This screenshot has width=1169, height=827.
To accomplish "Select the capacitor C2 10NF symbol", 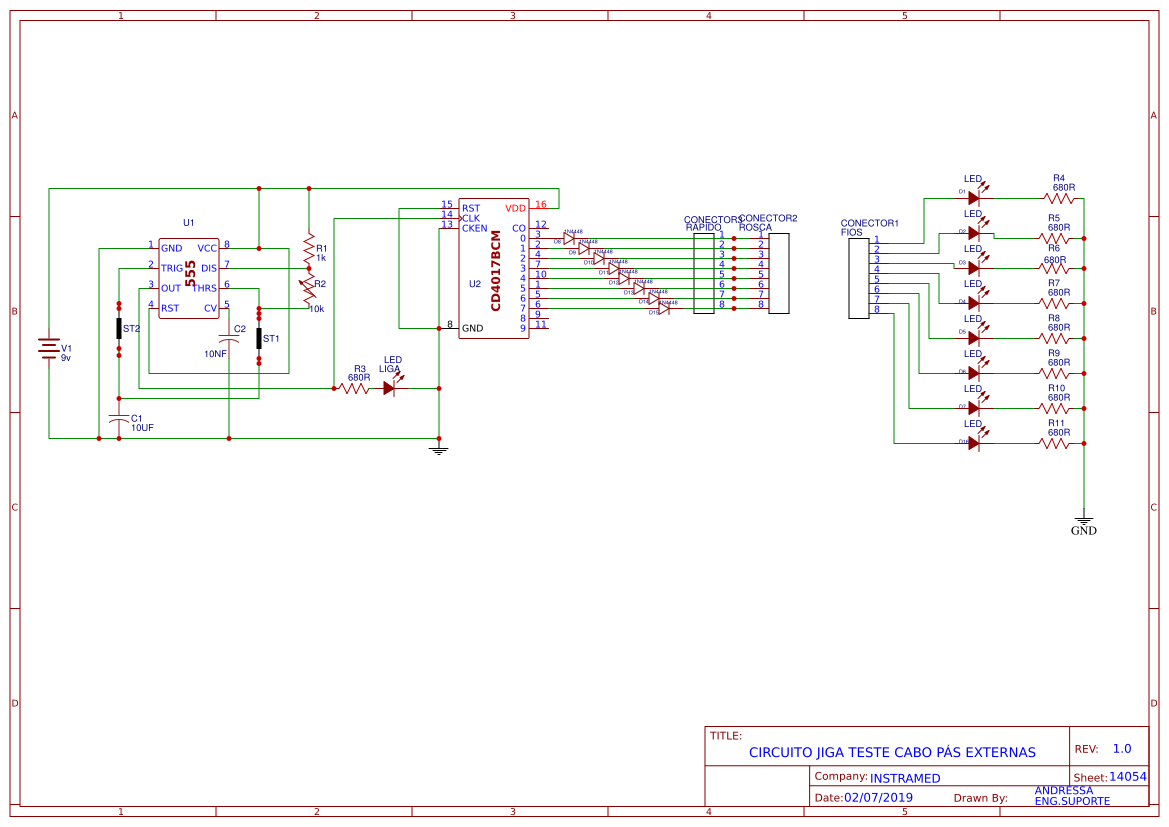I will [x=228, y=340].
